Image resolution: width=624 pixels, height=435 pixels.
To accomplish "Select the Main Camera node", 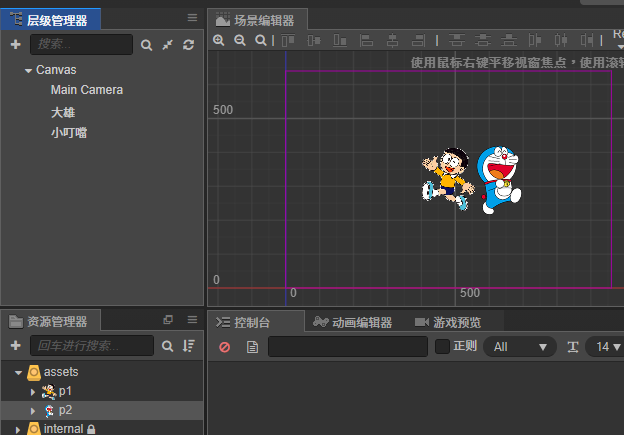I will [87, 90].
